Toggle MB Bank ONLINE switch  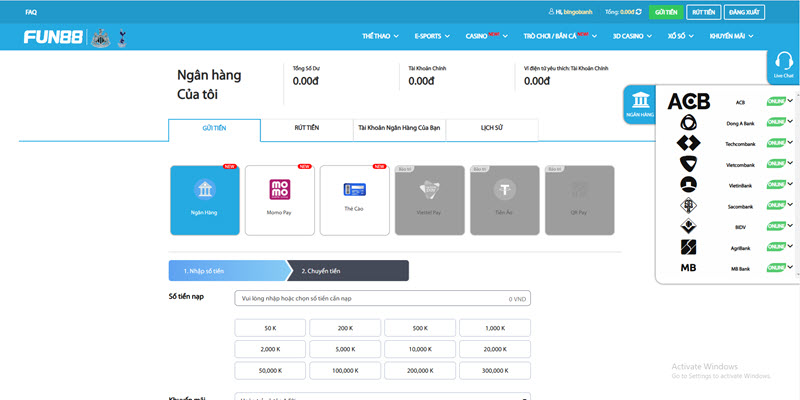pos(776,268)
